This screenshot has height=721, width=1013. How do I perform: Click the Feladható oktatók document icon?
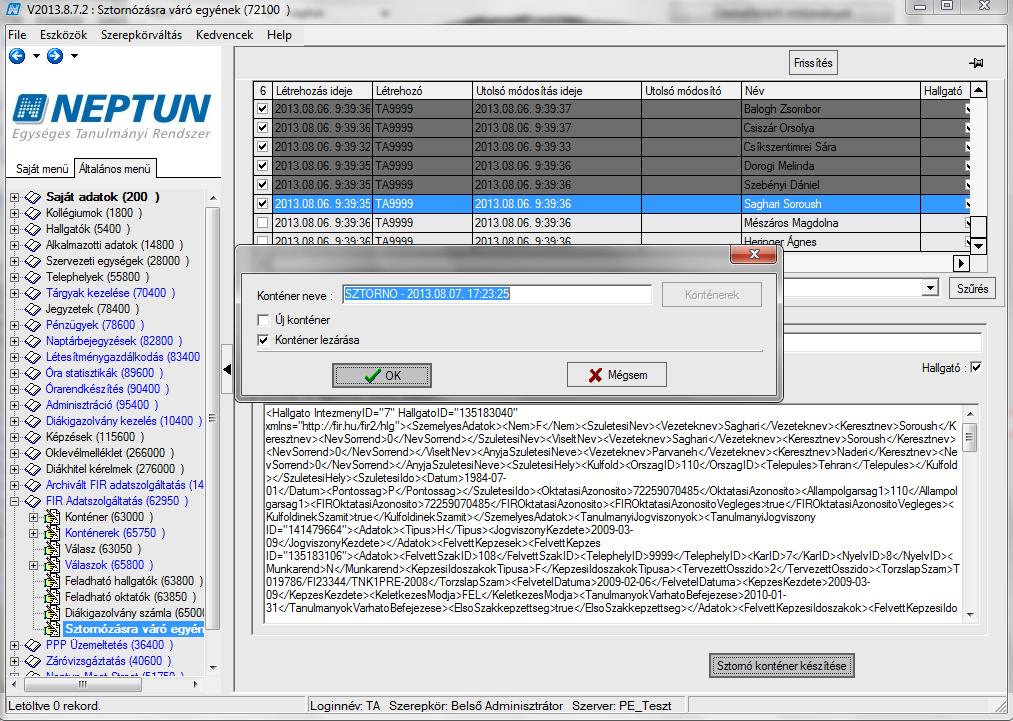[x=52, y=597]
